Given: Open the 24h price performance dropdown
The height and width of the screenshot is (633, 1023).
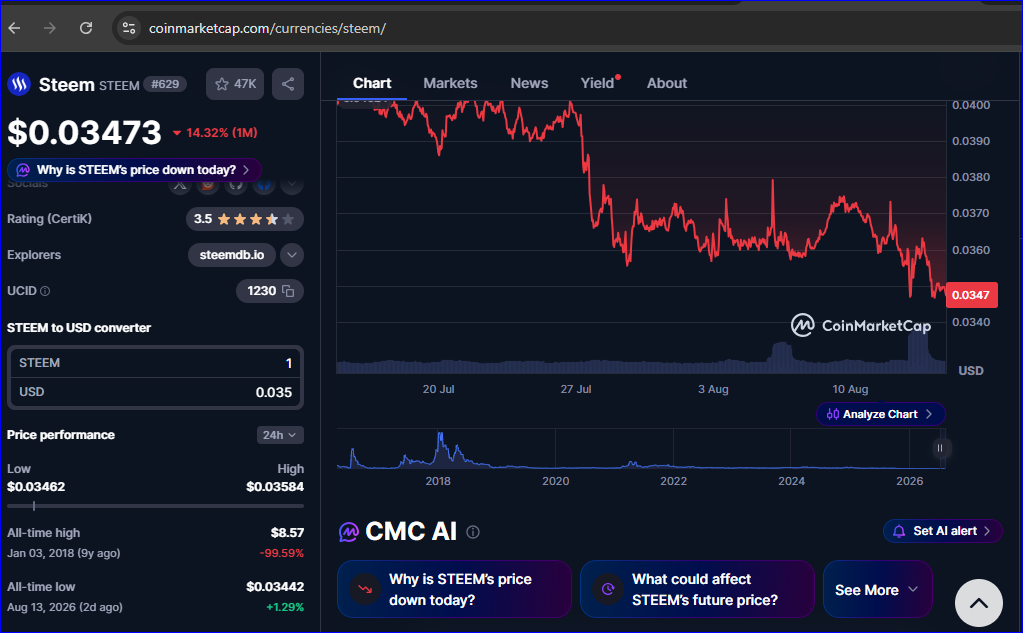Looking at the screenshot, I should click(280, 435).
